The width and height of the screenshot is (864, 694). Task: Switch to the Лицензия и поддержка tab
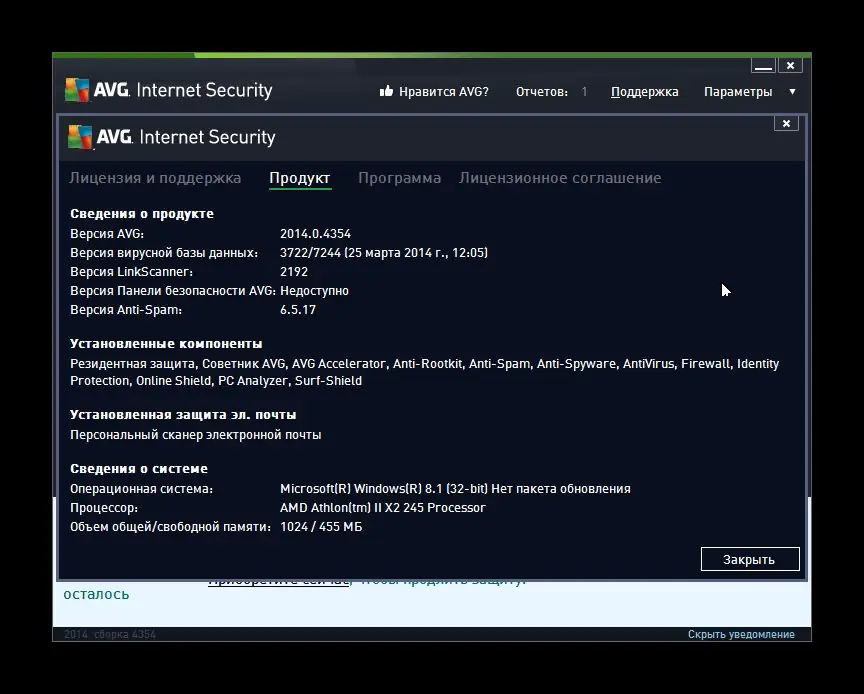click(155, 177)
